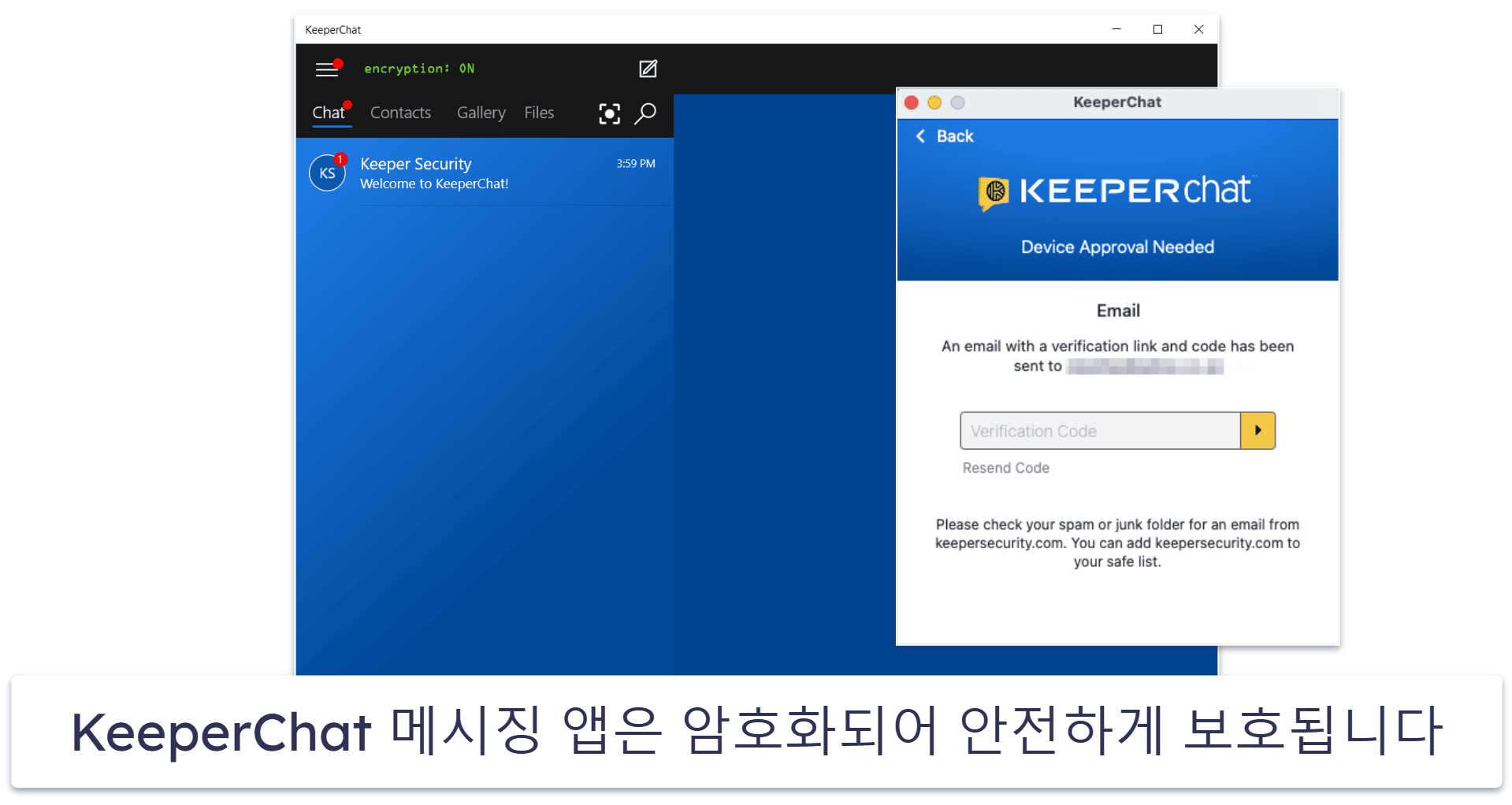Open the Files tab
This screenshot has height=805, width=1512.
tap(539, 113)
